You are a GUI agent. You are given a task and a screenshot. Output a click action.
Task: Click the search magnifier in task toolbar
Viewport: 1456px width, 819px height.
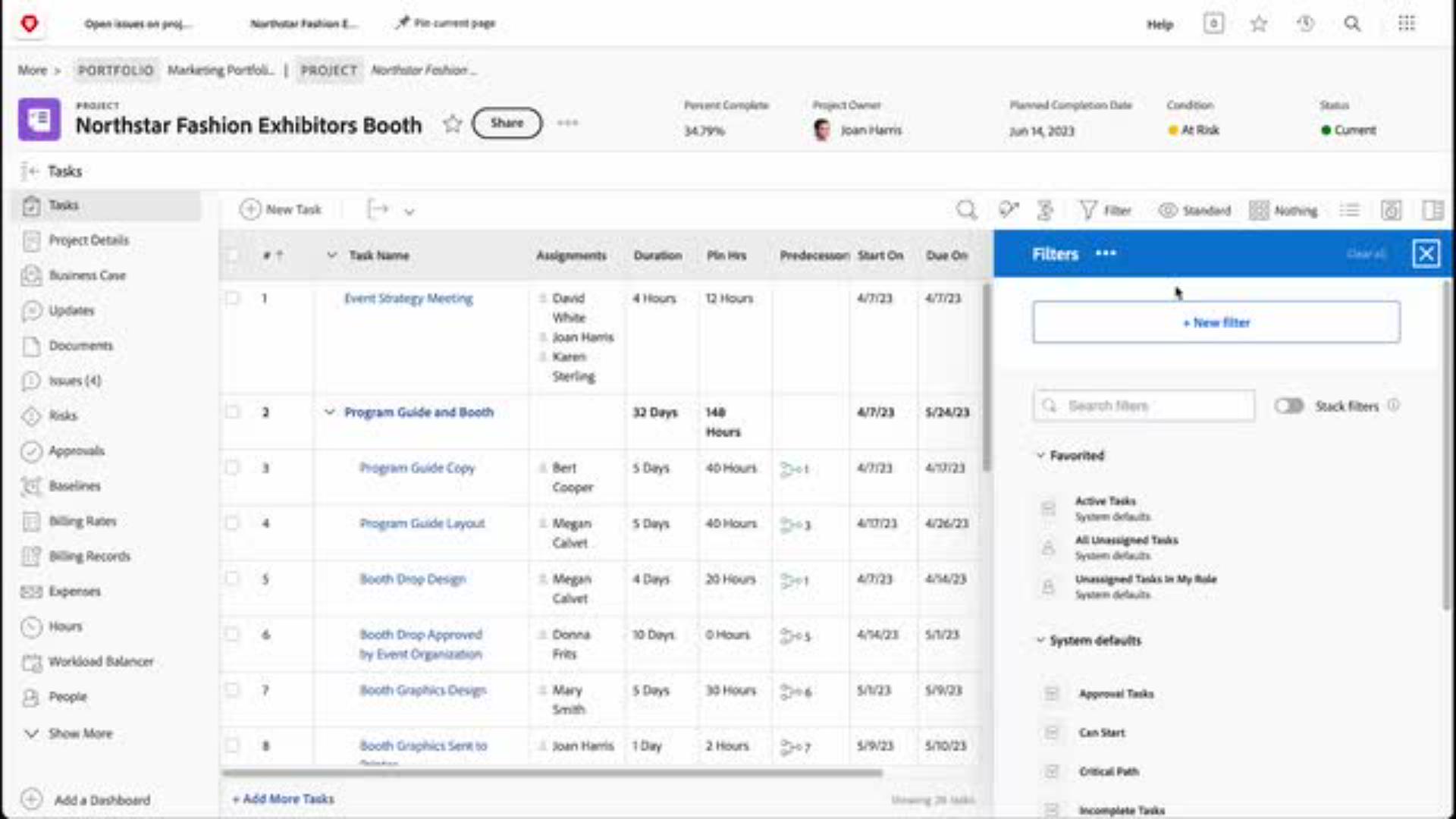coord(966,210)
